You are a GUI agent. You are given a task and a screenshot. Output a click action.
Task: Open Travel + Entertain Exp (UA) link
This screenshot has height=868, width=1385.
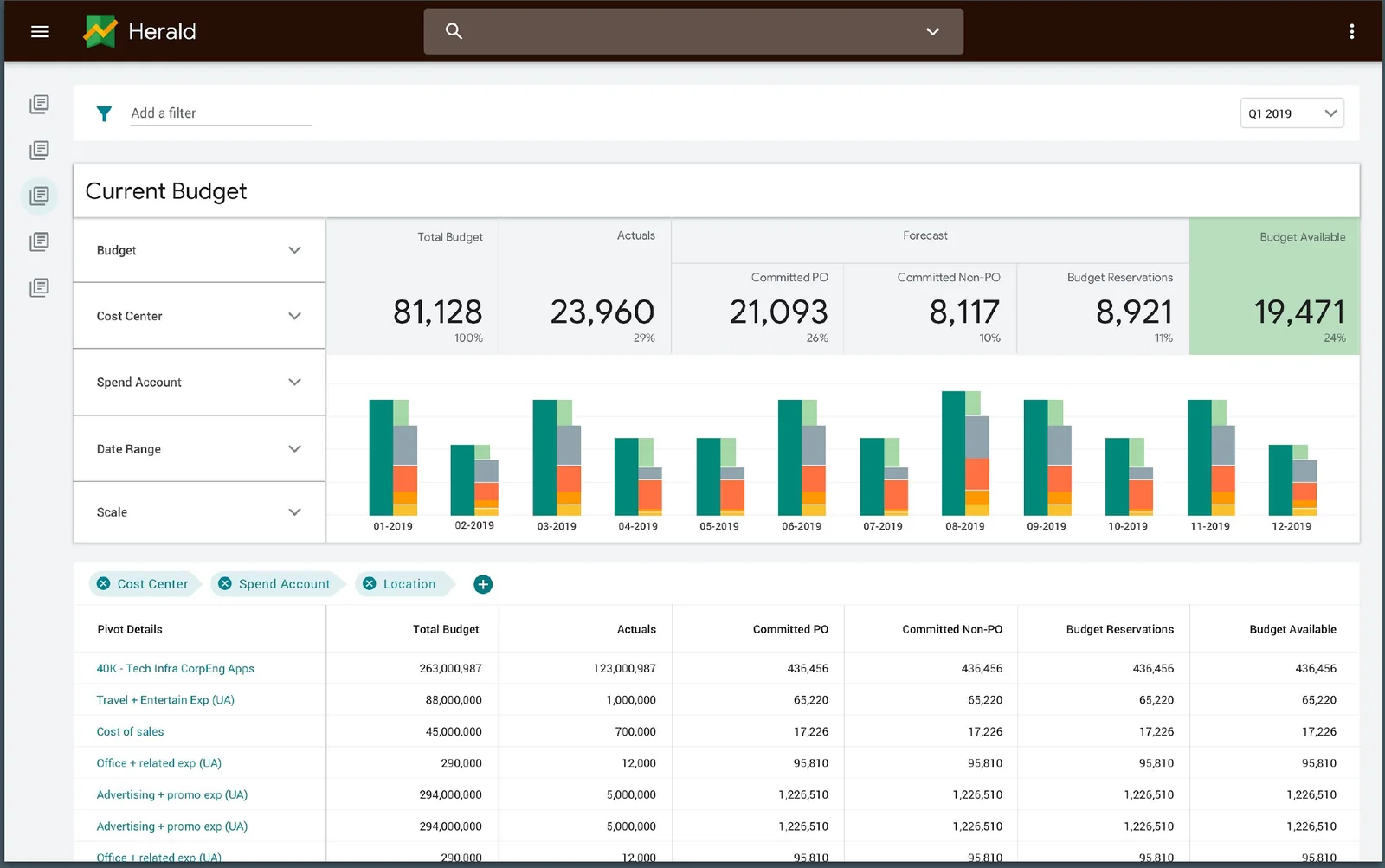165,700
